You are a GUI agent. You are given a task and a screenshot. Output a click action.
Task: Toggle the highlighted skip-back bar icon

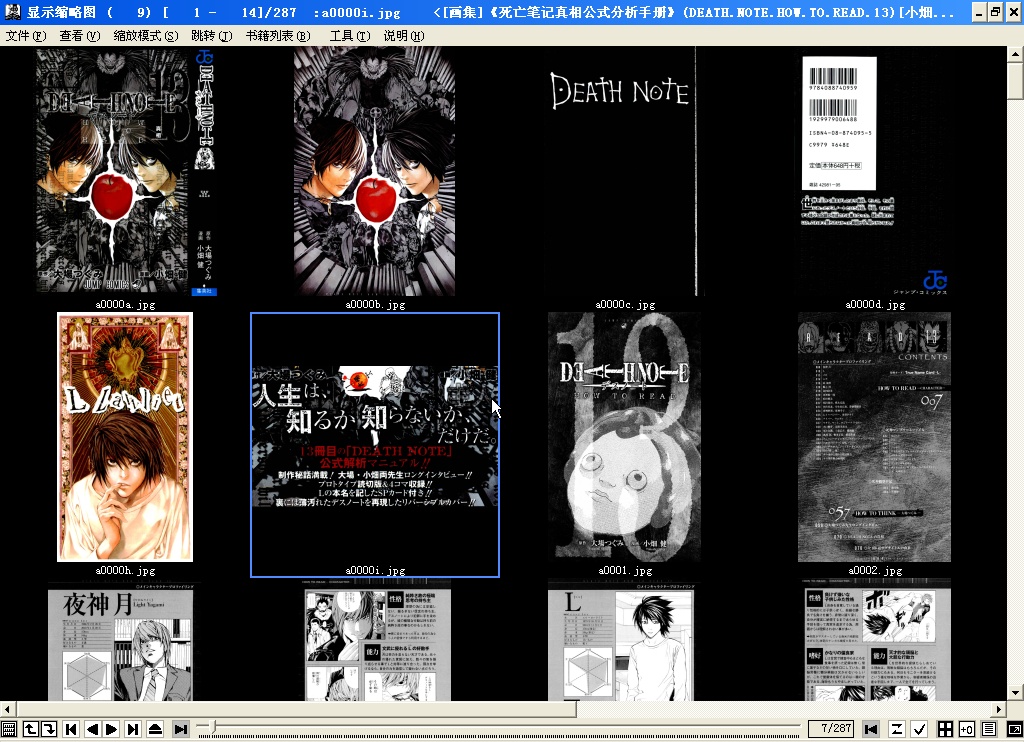871,729
